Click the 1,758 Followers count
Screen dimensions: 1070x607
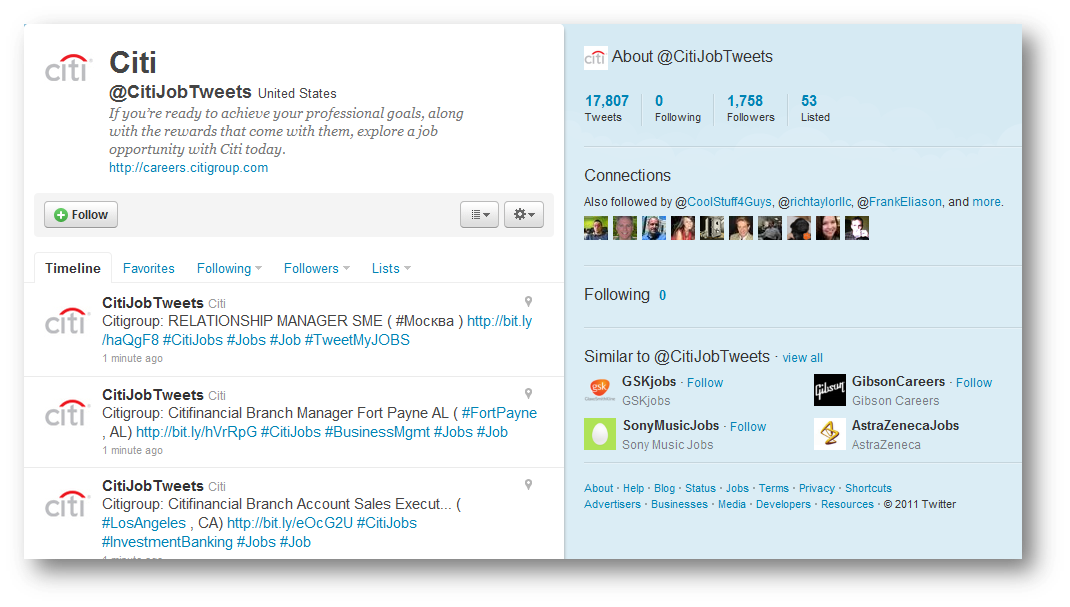pyautogui.click(x=750, y=108)
